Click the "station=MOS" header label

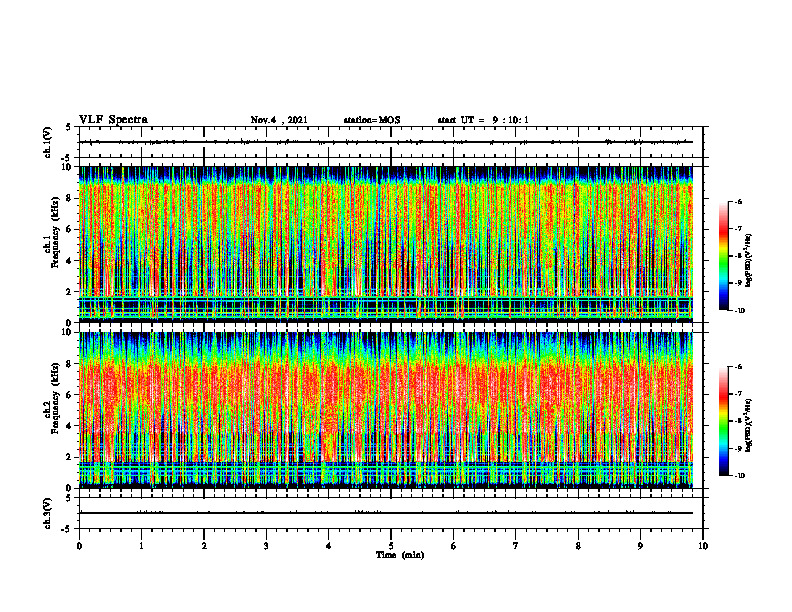click(x=372, y=120)
